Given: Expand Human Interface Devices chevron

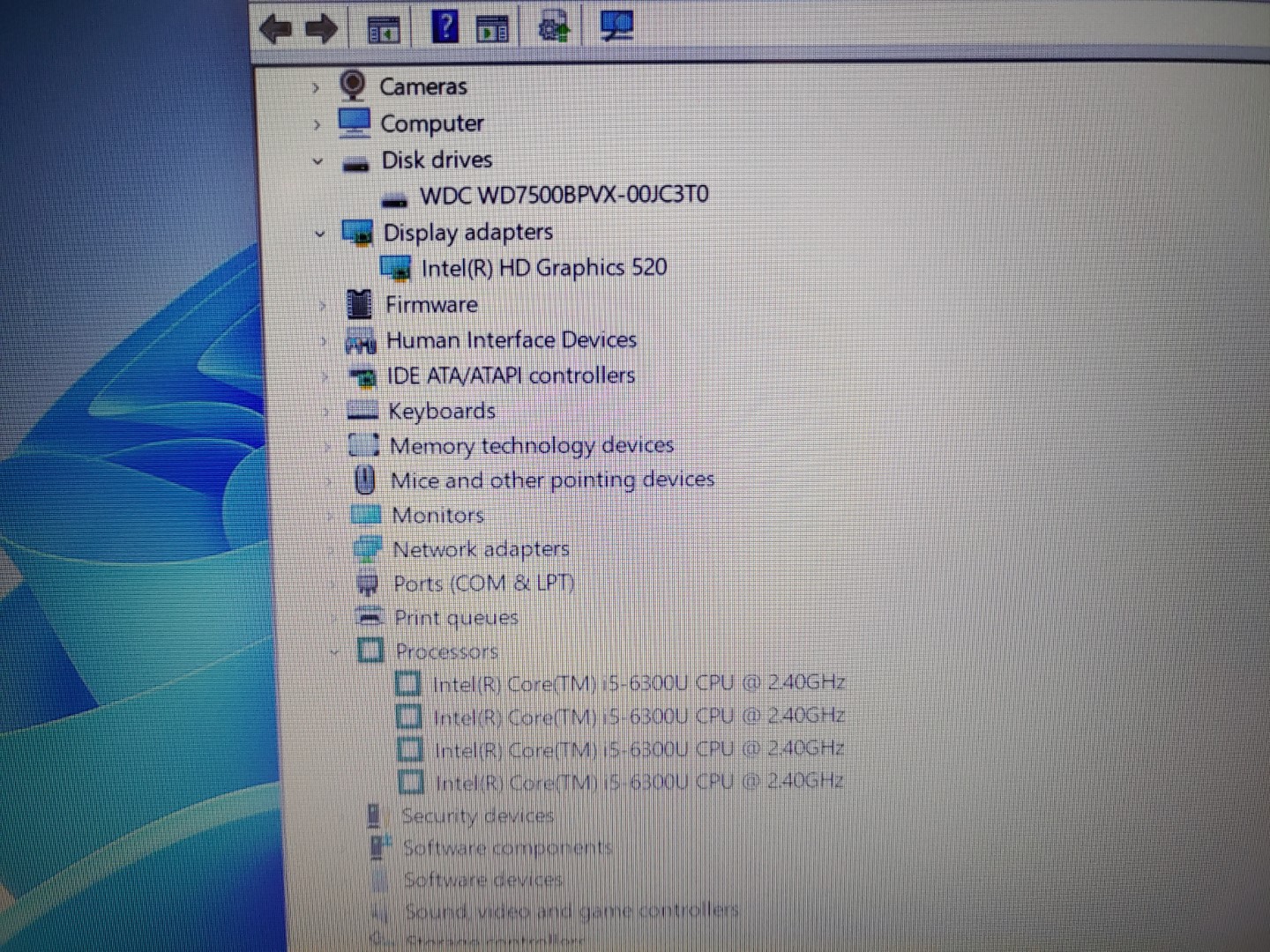Looking at the screenshot, I should point(325,341).
